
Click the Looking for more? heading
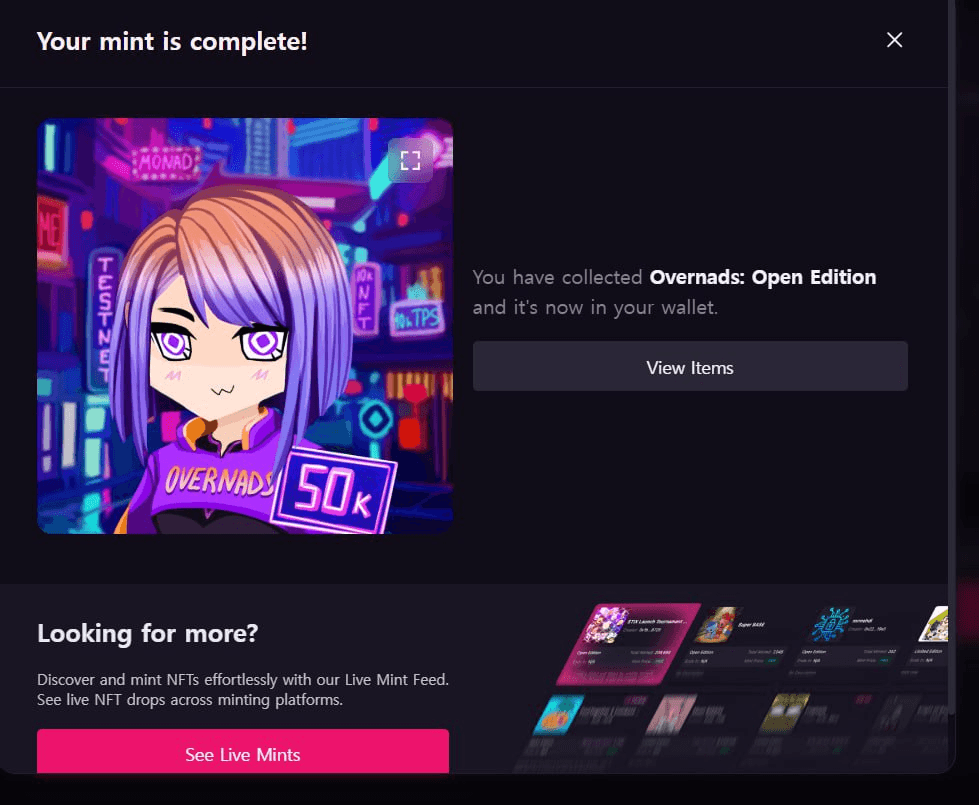[x=147, y=633]
